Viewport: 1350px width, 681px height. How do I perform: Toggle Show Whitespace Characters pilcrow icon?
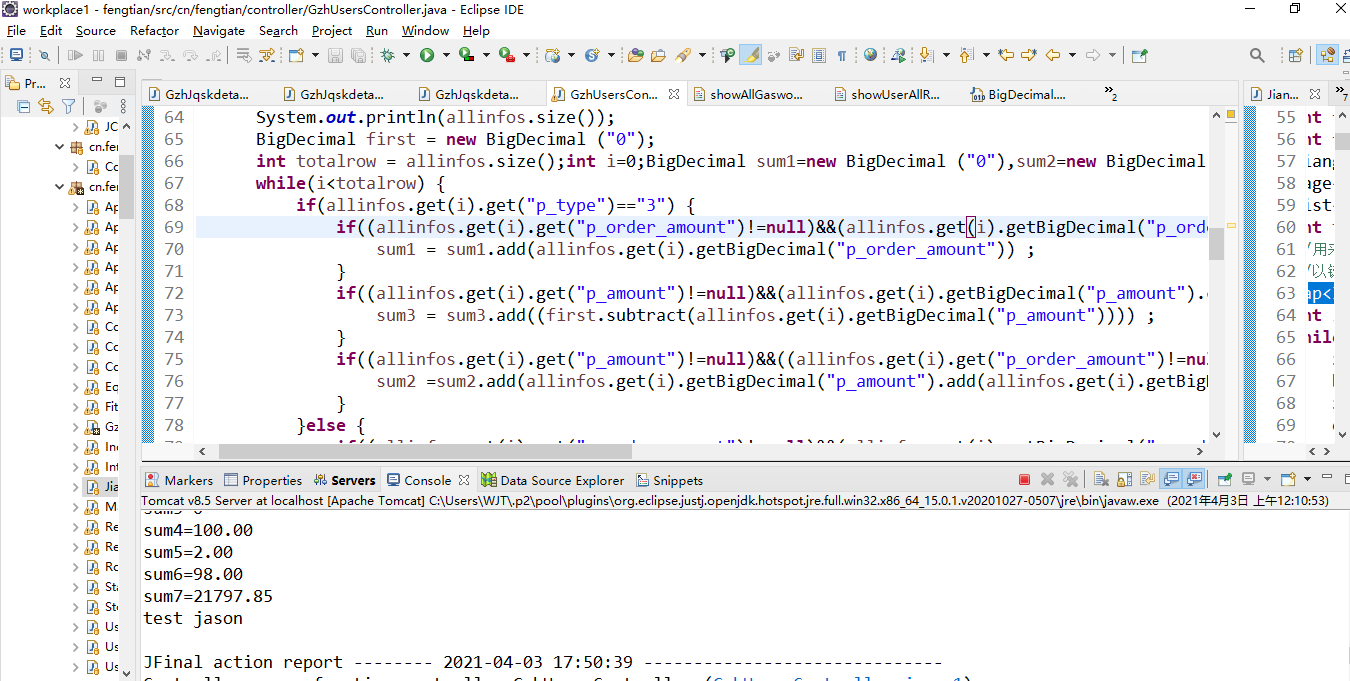(841, 55)
